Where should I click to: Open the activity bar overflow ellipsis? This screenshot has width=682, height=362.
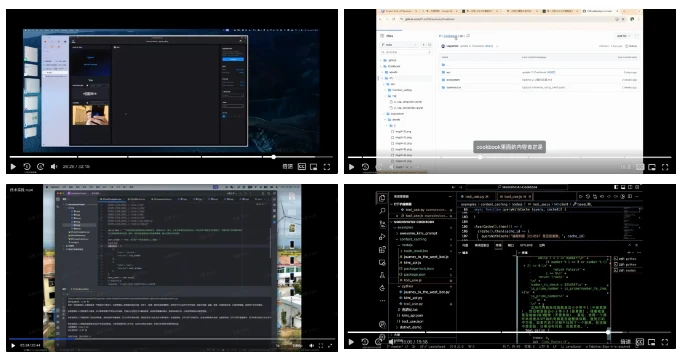[x=382, y=301]
